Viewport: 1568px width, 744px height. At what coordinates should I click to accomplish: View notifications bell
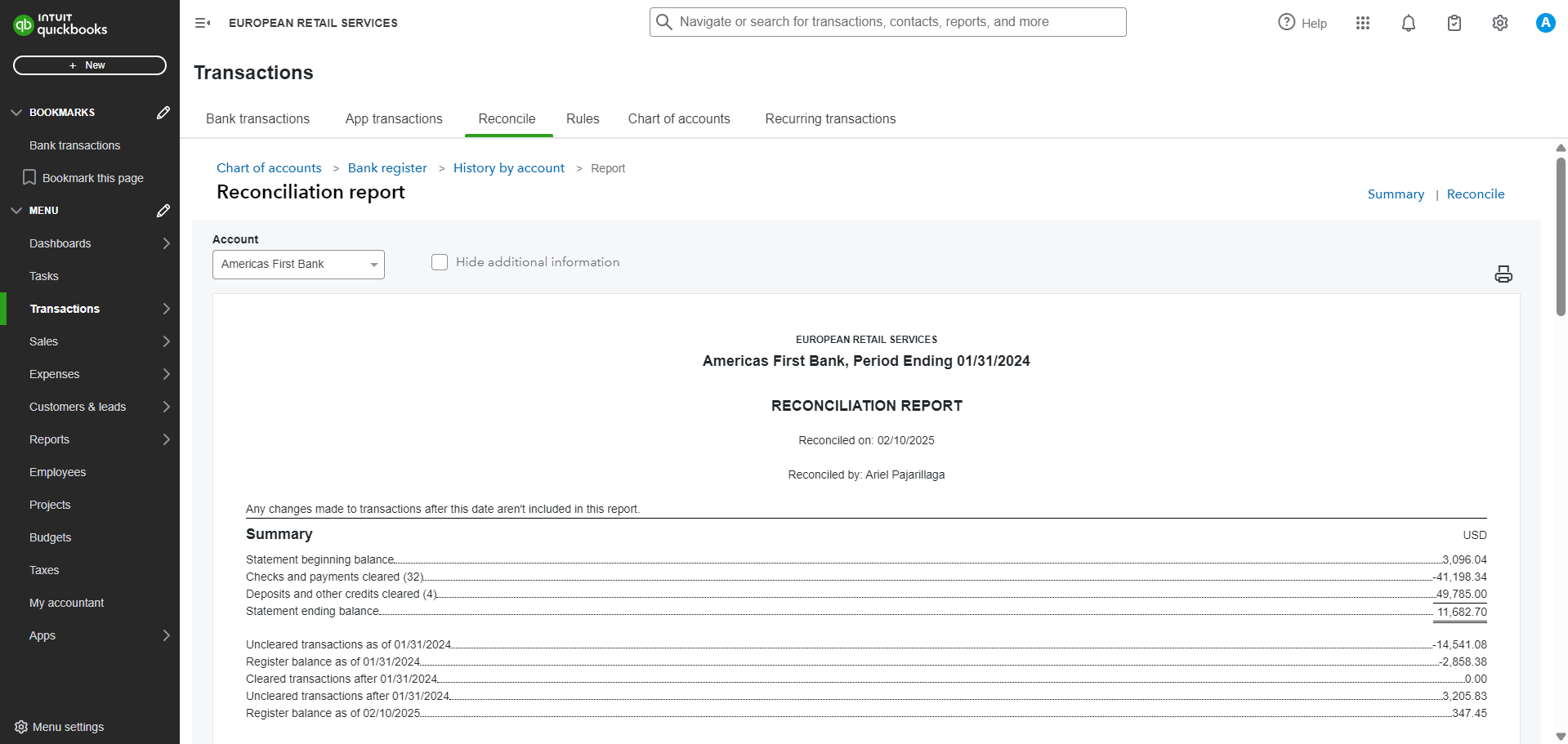pyautogui.click(x=1409, y=23)
